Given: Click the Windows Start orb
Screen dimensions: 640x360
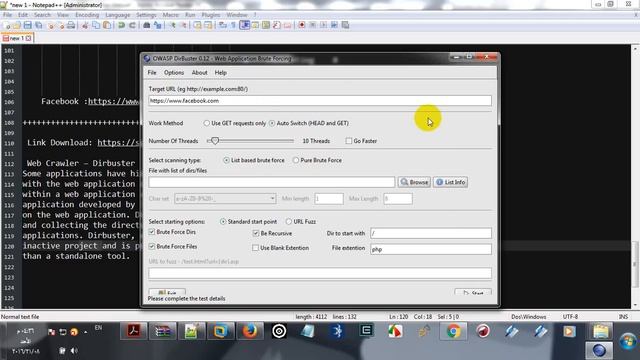Looking at the screenshot, I should (629, 341).
